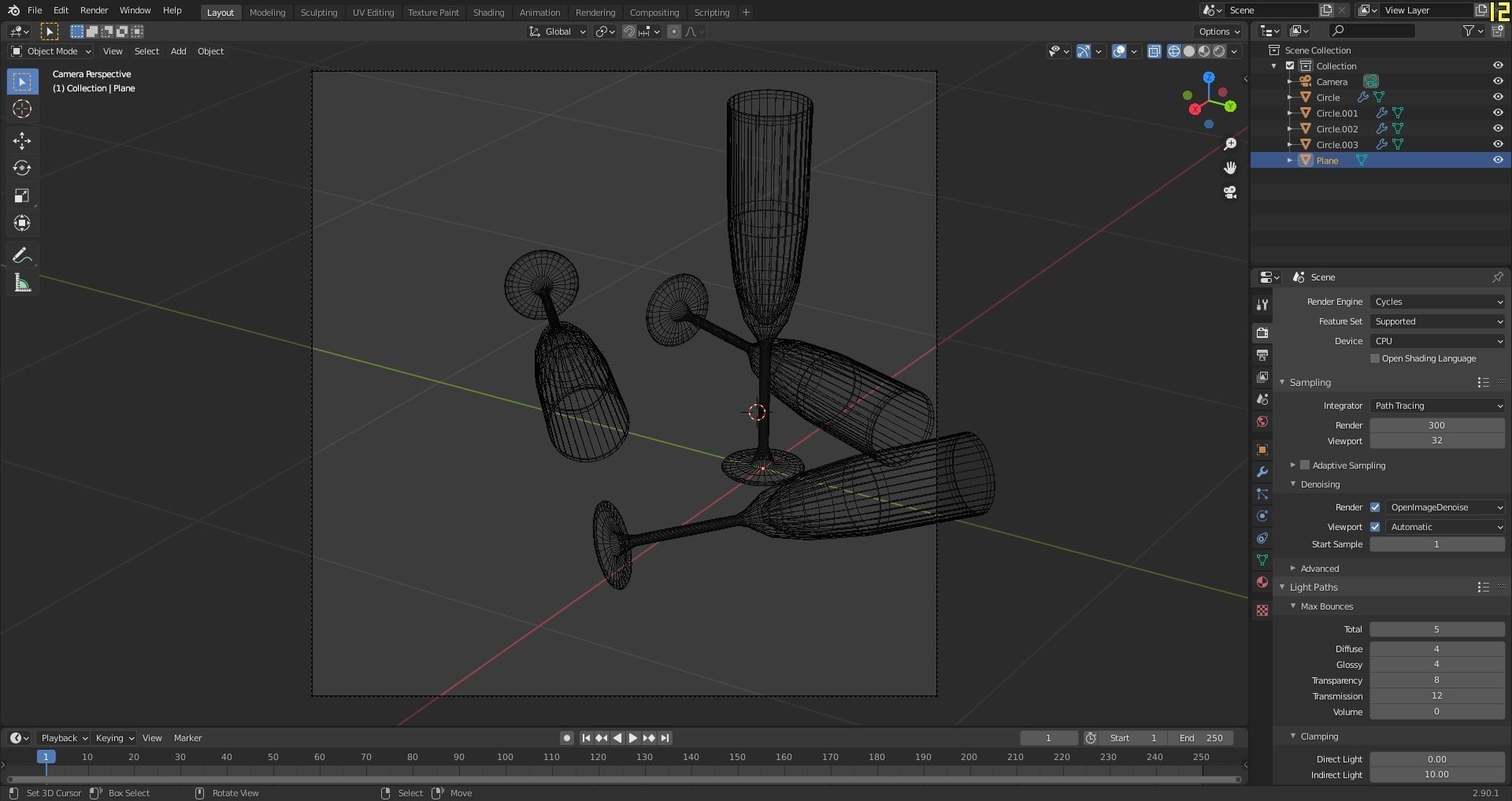1512x801 pixels.
Task: Hide Circle.003 in the outliner
Action: [1498, 144]
